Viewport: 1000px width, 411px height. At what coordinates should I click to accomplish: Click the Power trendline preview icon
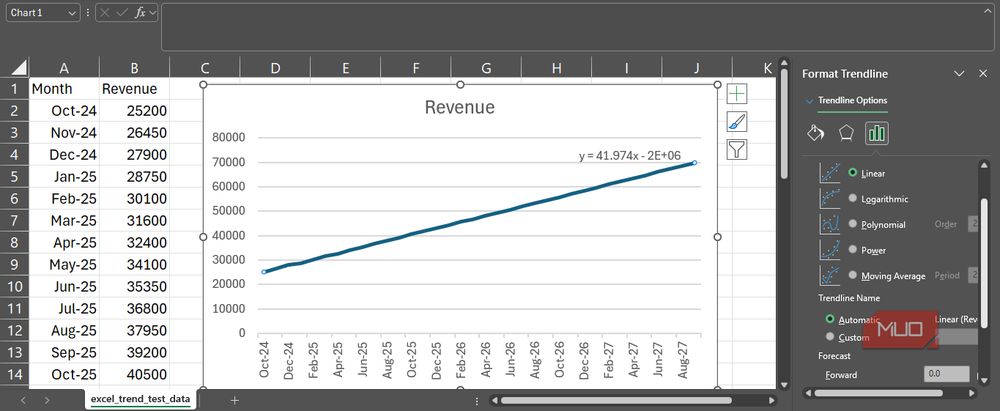coord(830,250)
